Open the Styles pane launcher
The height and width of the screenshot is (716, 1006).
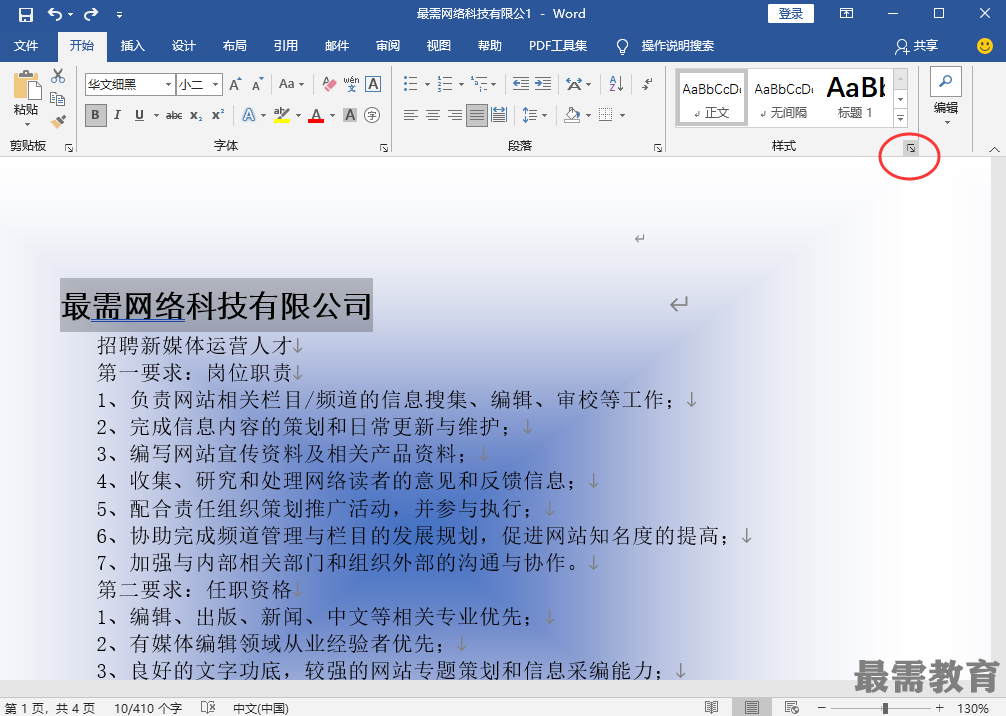910,149
